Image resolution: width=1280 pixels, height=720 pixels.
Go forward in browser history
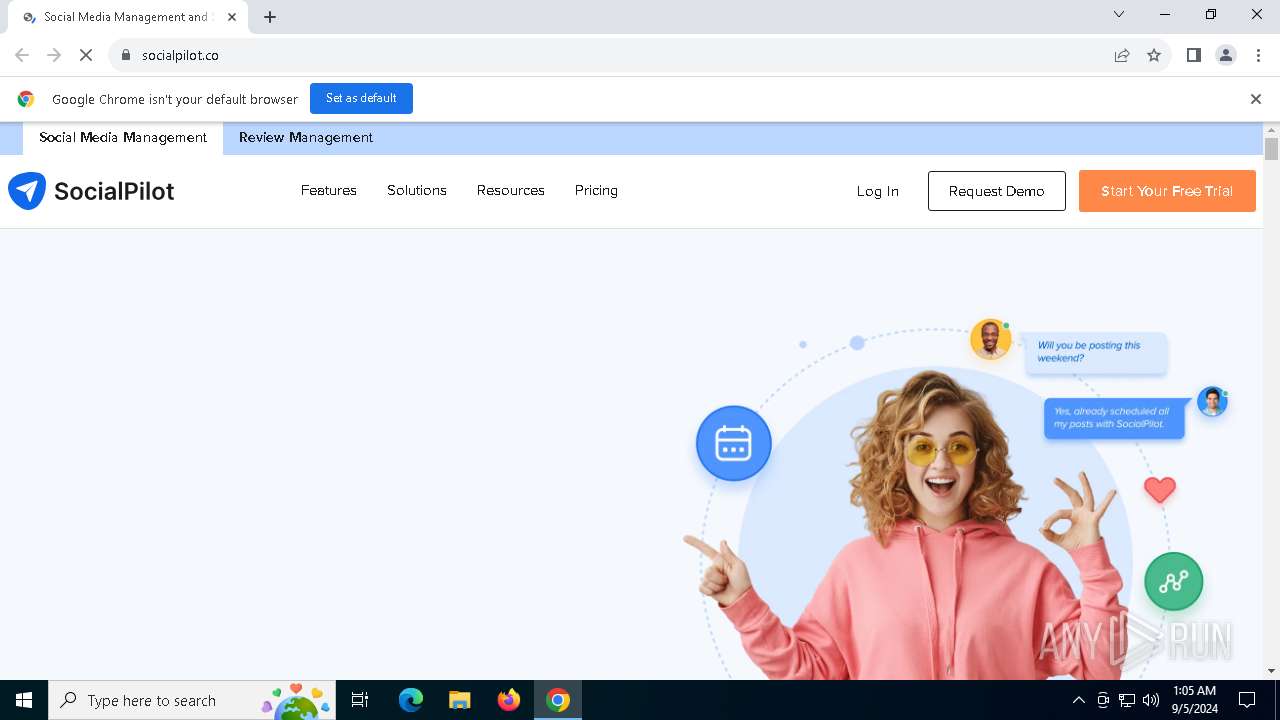click(54, 55)
